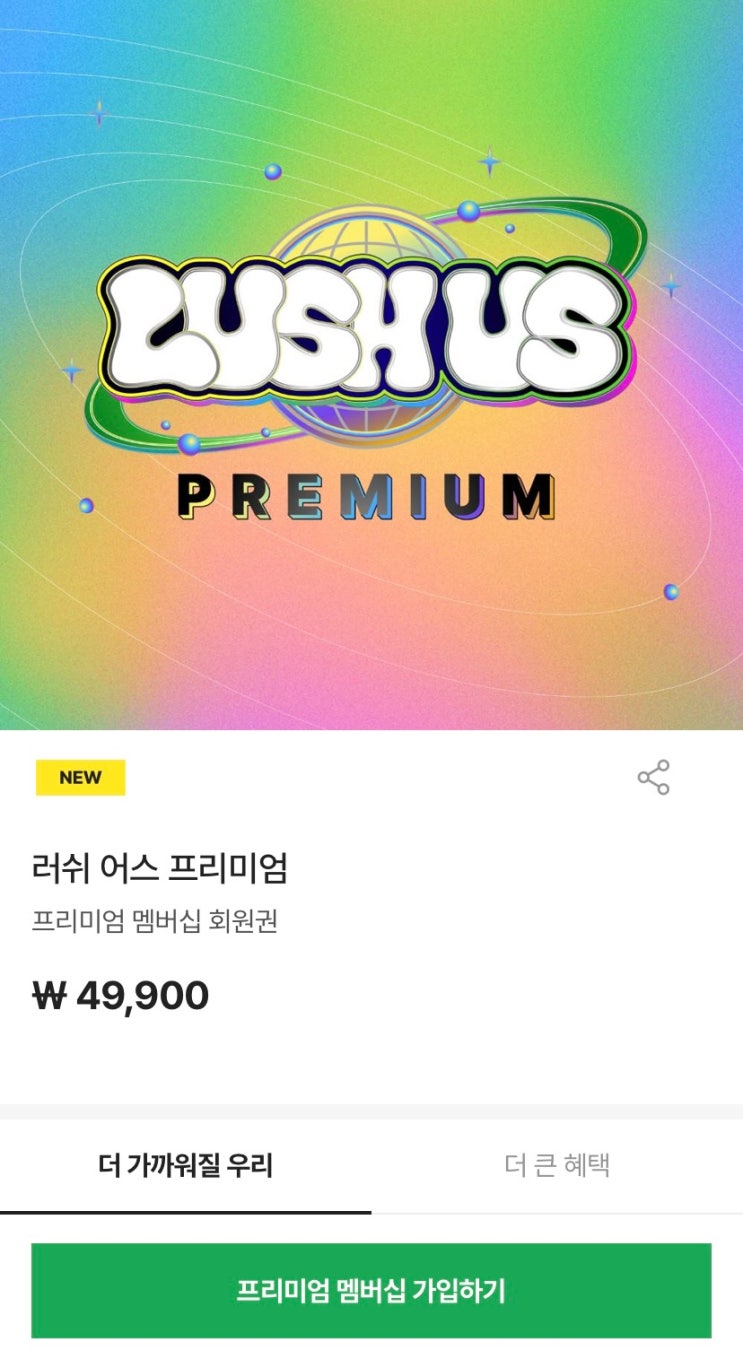
Task: Click the 프리미엄 멤버십 회원권 subtitle
Action: 155,921
